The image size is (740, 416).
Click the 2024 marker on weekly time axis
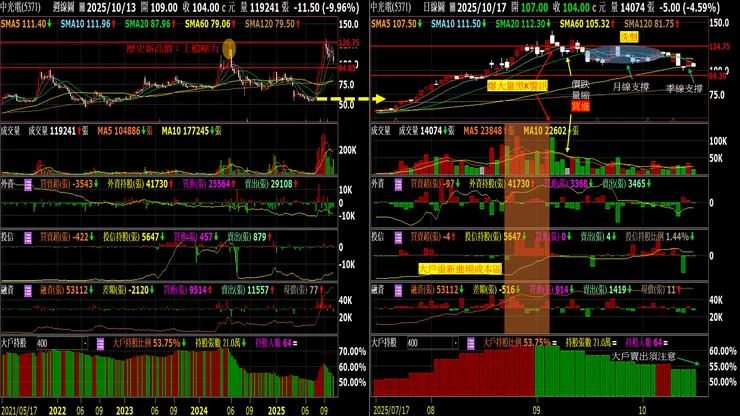(x=199, y=411)
